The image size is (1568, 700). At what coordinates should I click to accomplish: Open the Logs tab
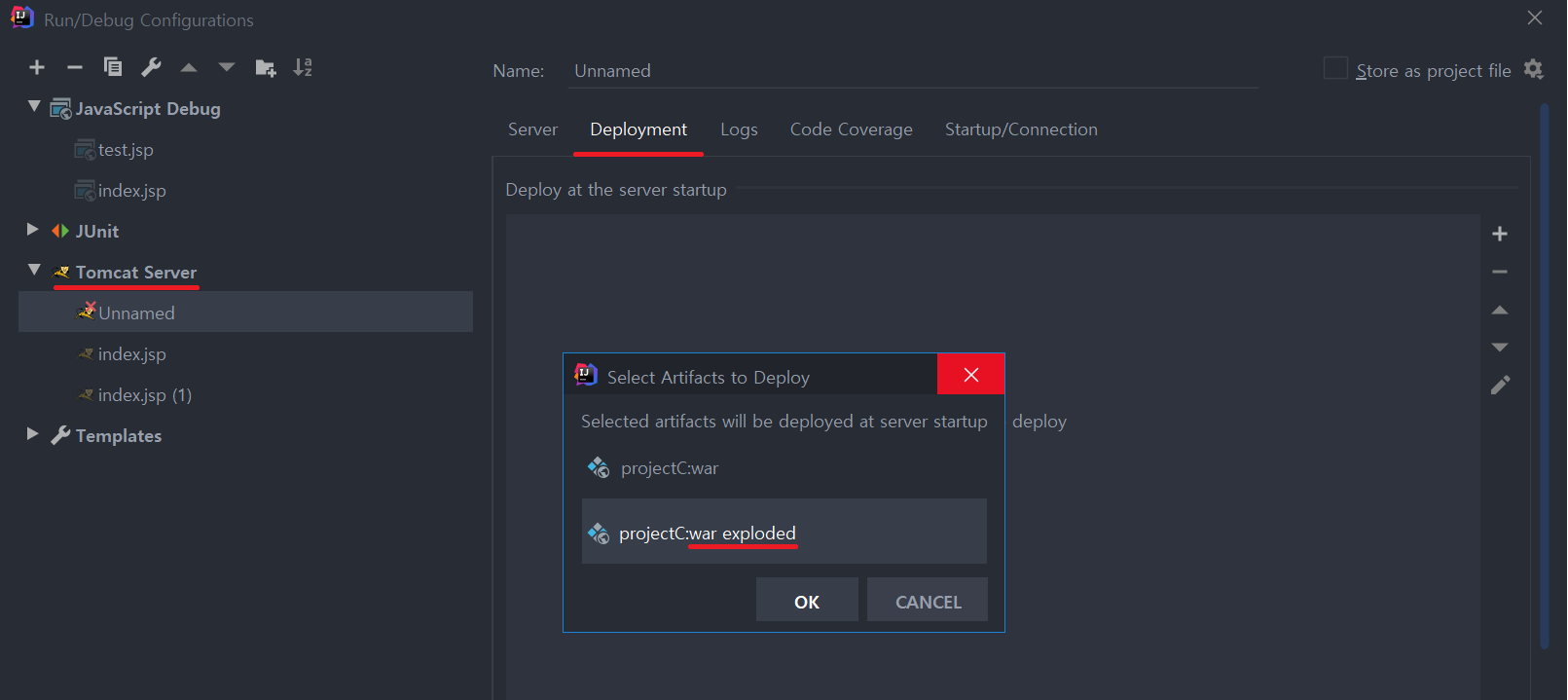click(x=739, y=129)
